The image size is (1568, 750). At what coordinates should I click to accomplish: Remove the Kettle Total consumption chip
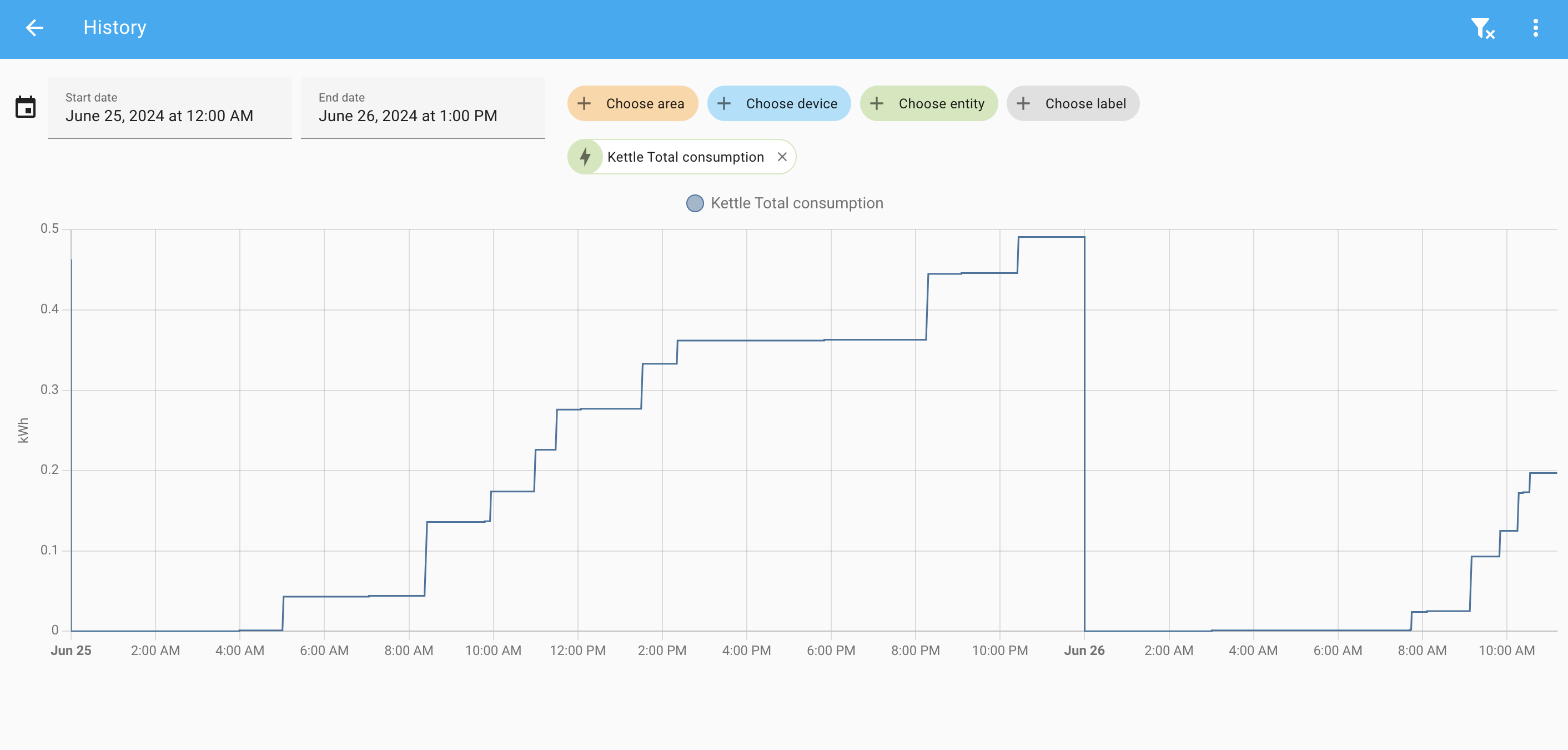pos(782,157)
